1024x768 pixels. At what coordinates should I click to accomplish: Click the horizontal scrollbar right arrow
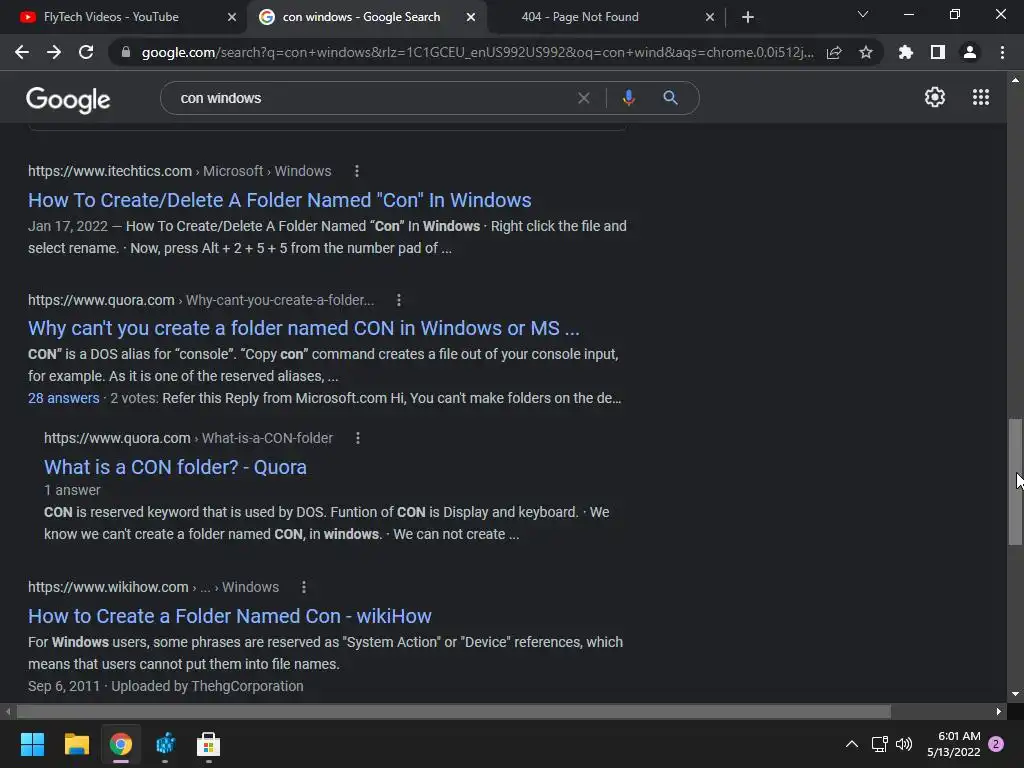999,711
